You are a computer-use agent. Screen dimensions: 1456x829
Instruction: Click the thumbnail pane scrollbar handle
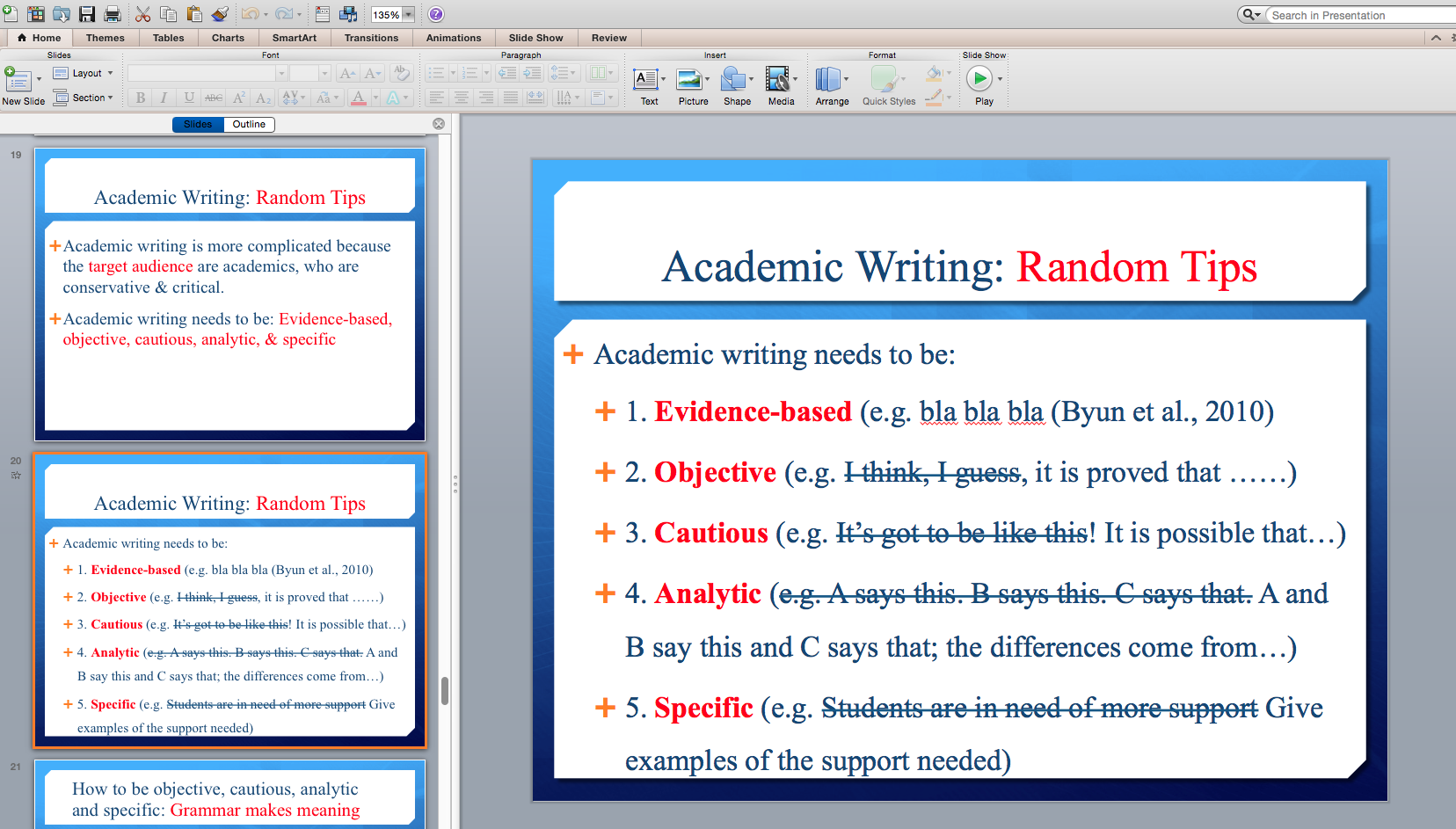click(x=445, y=691)
